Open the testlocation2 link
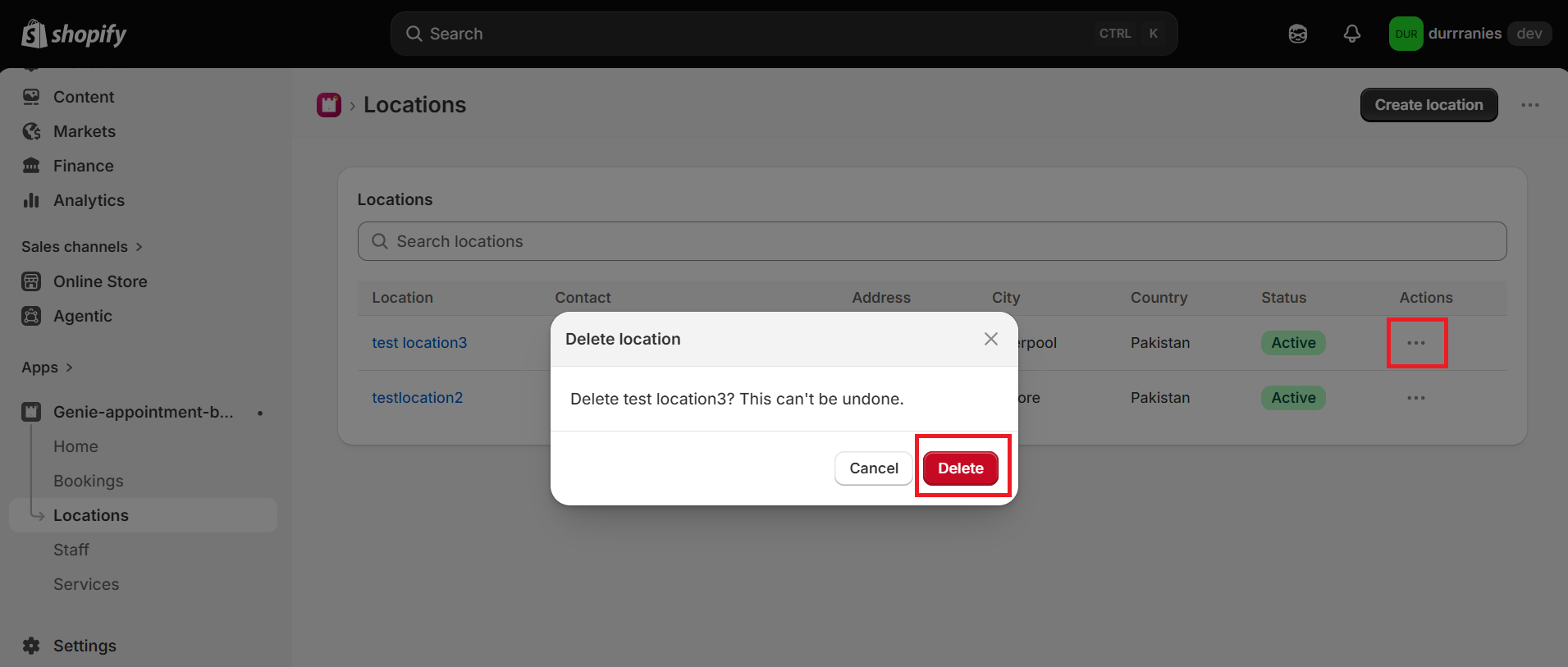The height and width of the screenshot is (667, 1568). [418, 398]
